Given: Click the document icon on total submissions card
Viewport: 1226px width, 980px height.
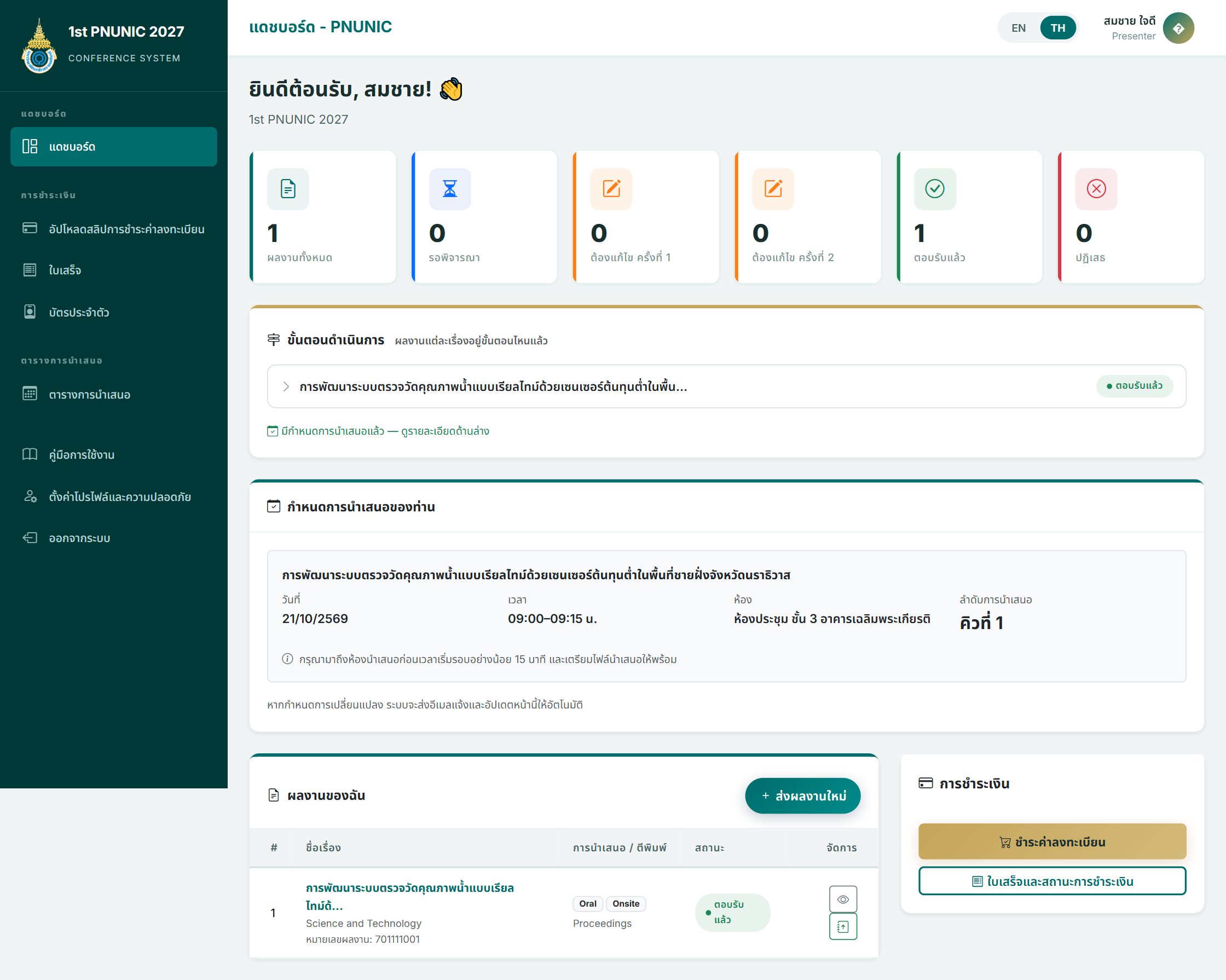Looking at the screenshot, I should [288, 189].
